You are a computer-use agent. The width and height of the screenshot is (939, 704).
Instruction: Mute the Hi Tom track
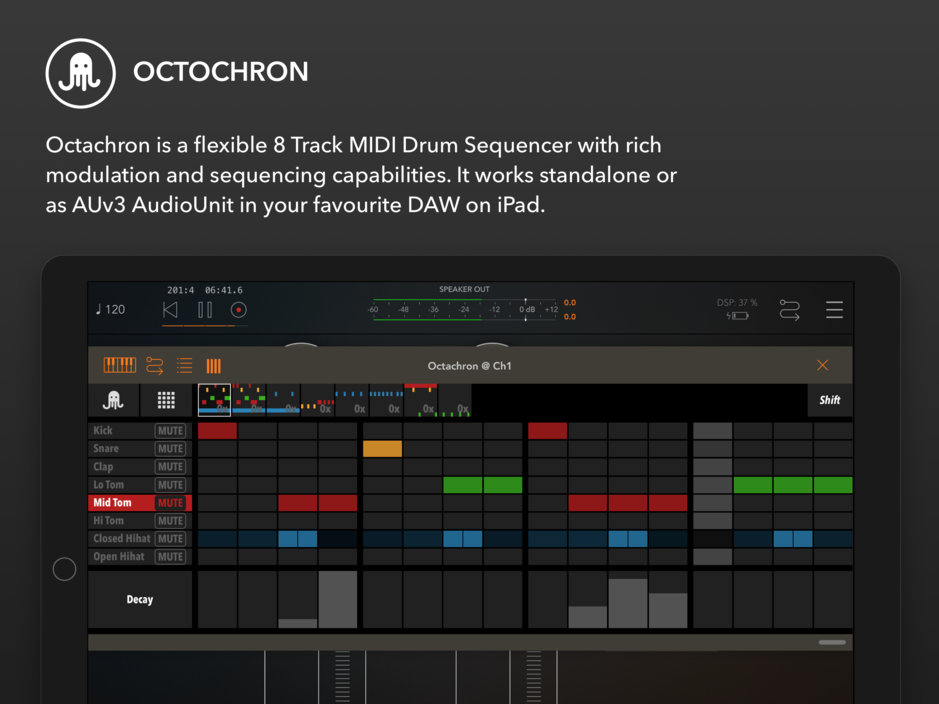(170, 521)
